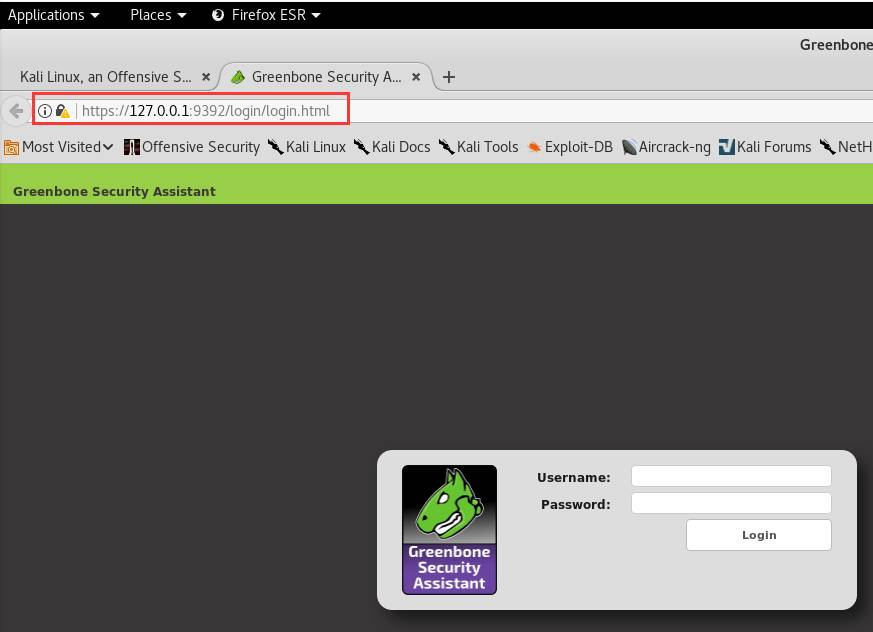Click the Login button
Screen dimensions: 873x632
(759, 535)
